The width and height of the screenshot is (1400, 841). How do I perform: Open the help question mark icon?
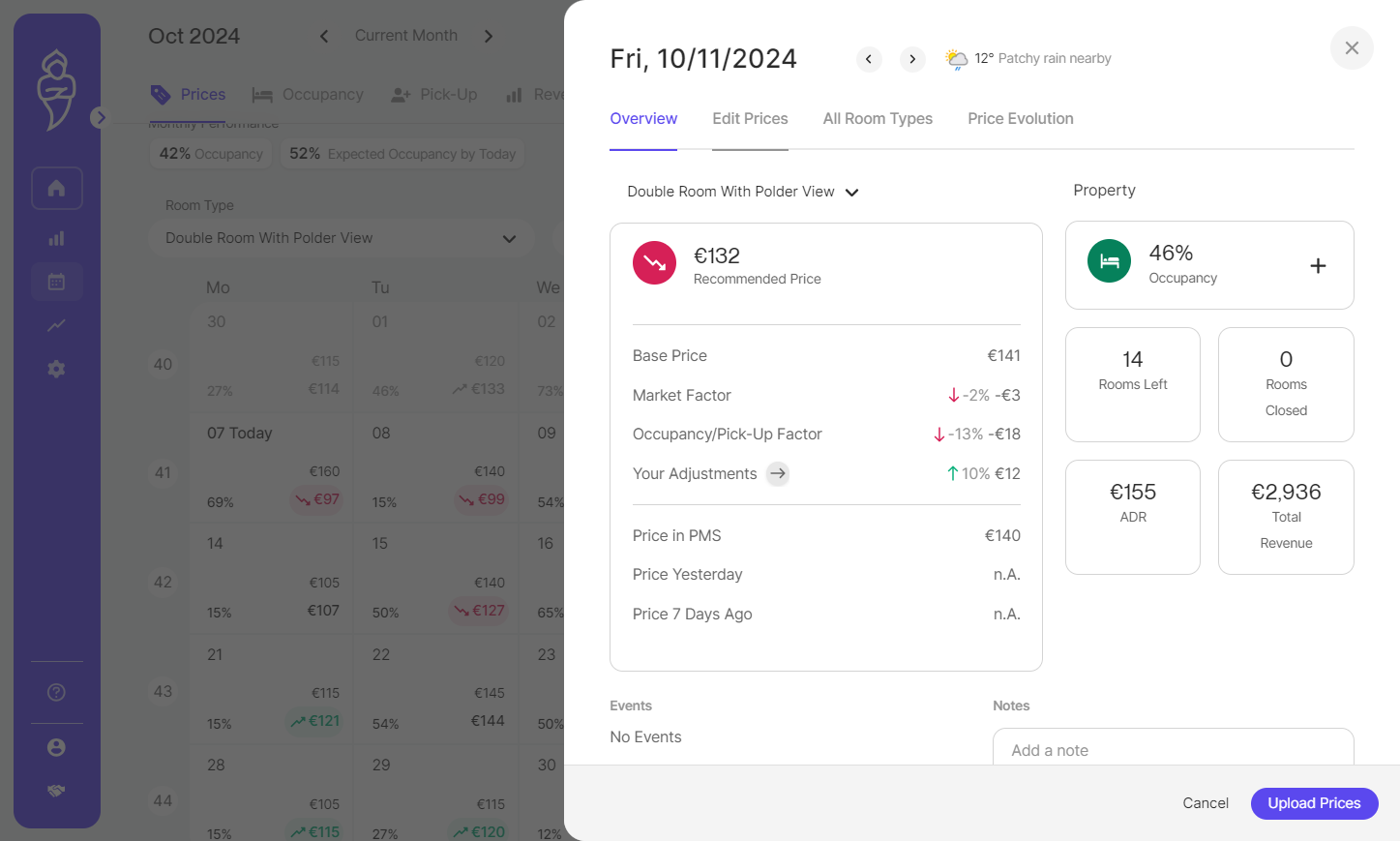click(x=56, y=692)
